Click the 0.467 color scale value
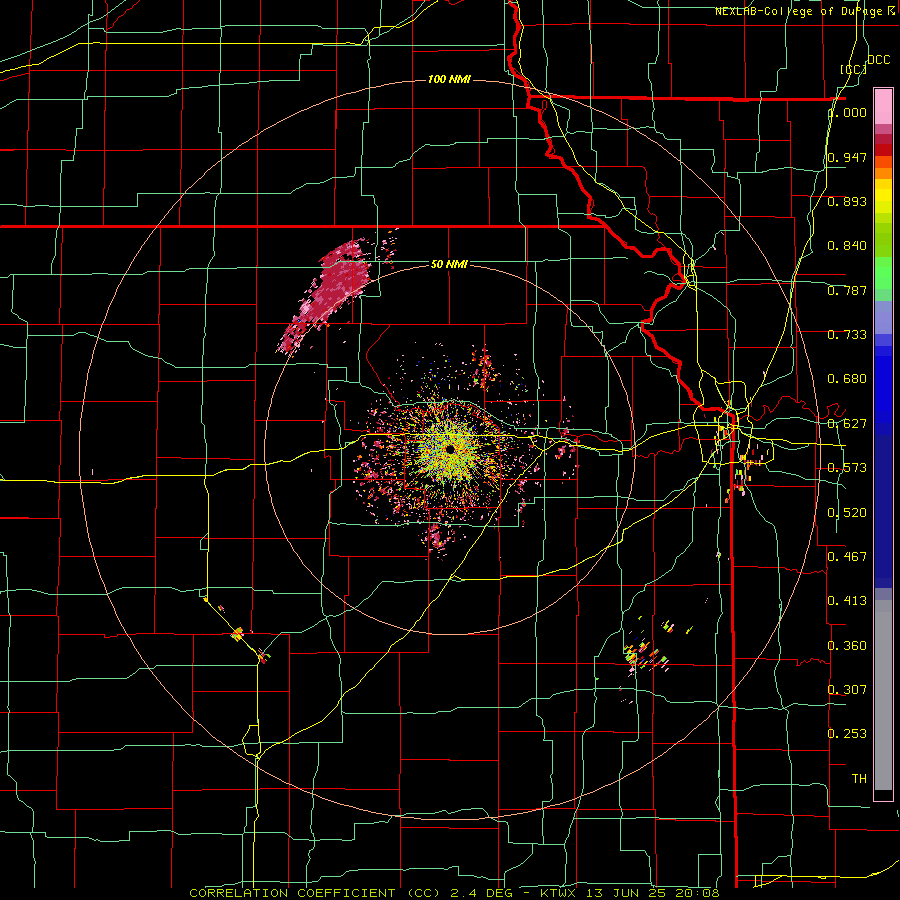 847,557
